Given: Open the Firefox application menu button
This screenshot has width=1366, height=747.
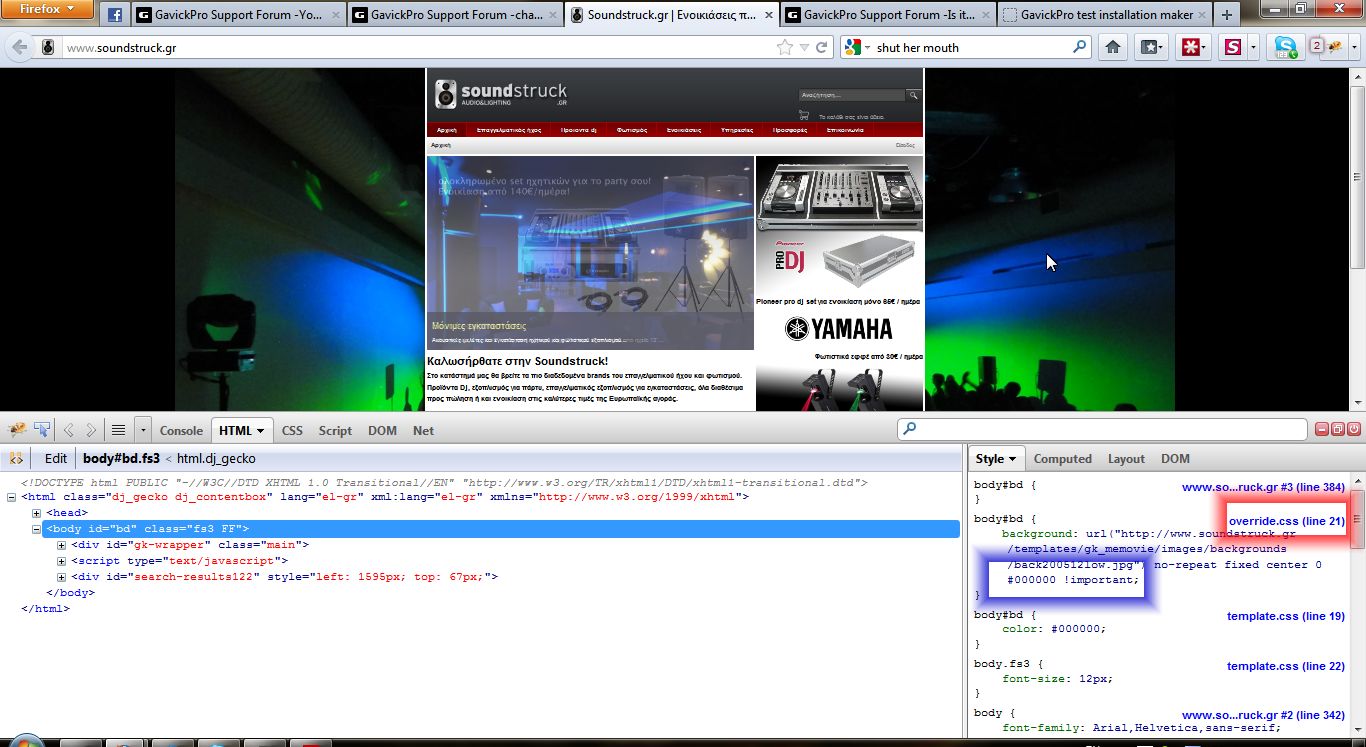Looking at the screenshot, I should pos(48,11).
